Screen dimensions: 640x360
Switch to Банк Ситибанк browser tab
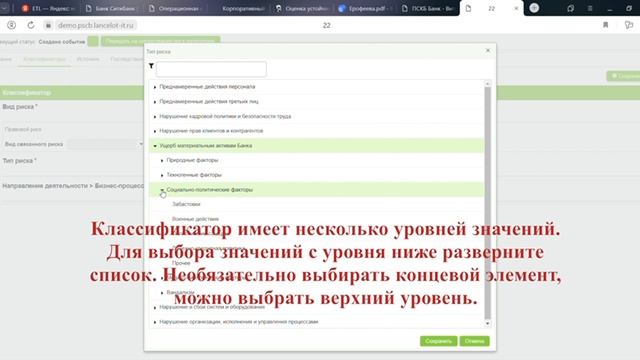tap(110, 8)
